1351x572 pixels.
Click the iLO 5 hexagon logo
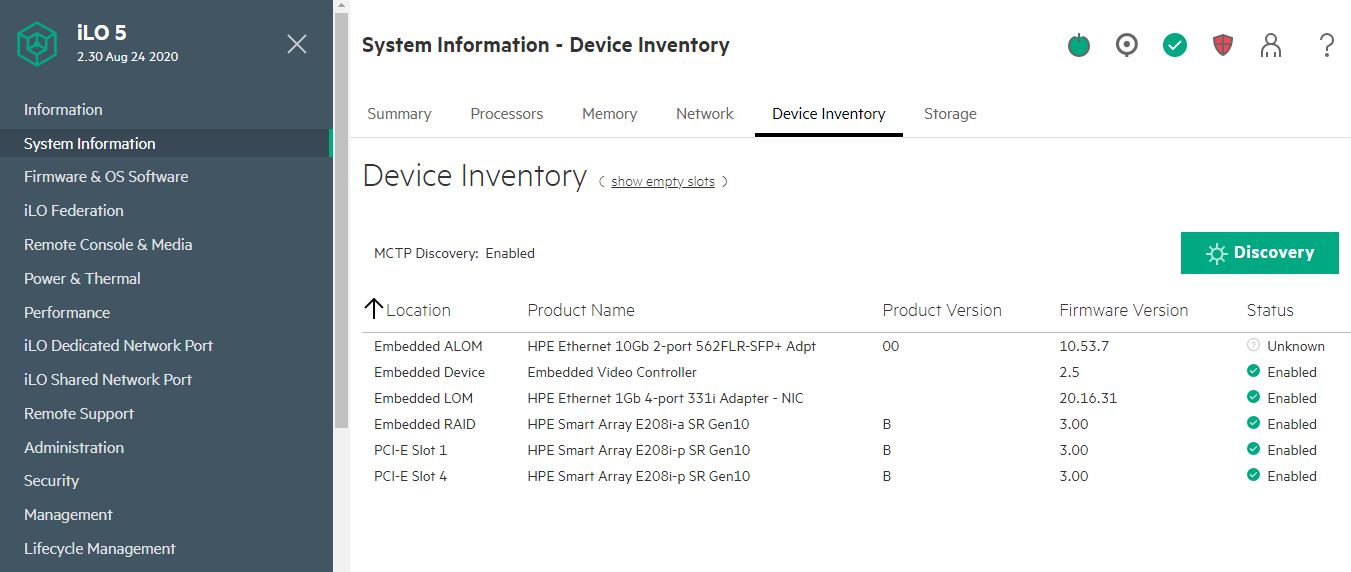(x=38, y=45)
